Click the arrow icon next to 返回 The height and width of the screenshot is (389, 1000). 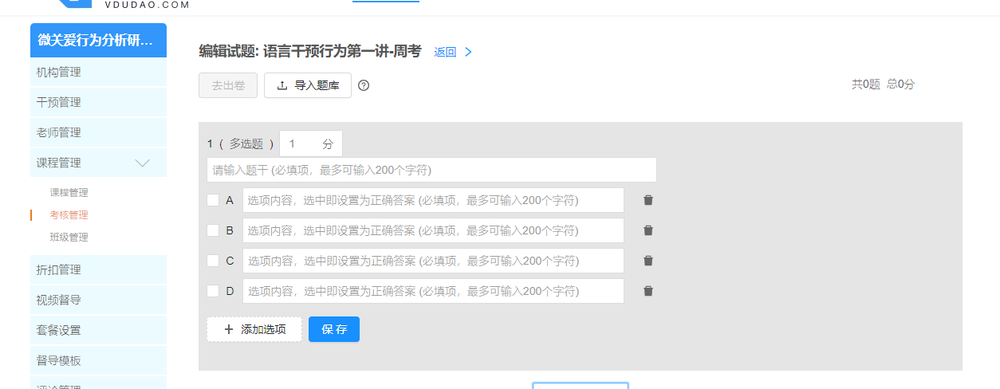click(x=468, y=52)
